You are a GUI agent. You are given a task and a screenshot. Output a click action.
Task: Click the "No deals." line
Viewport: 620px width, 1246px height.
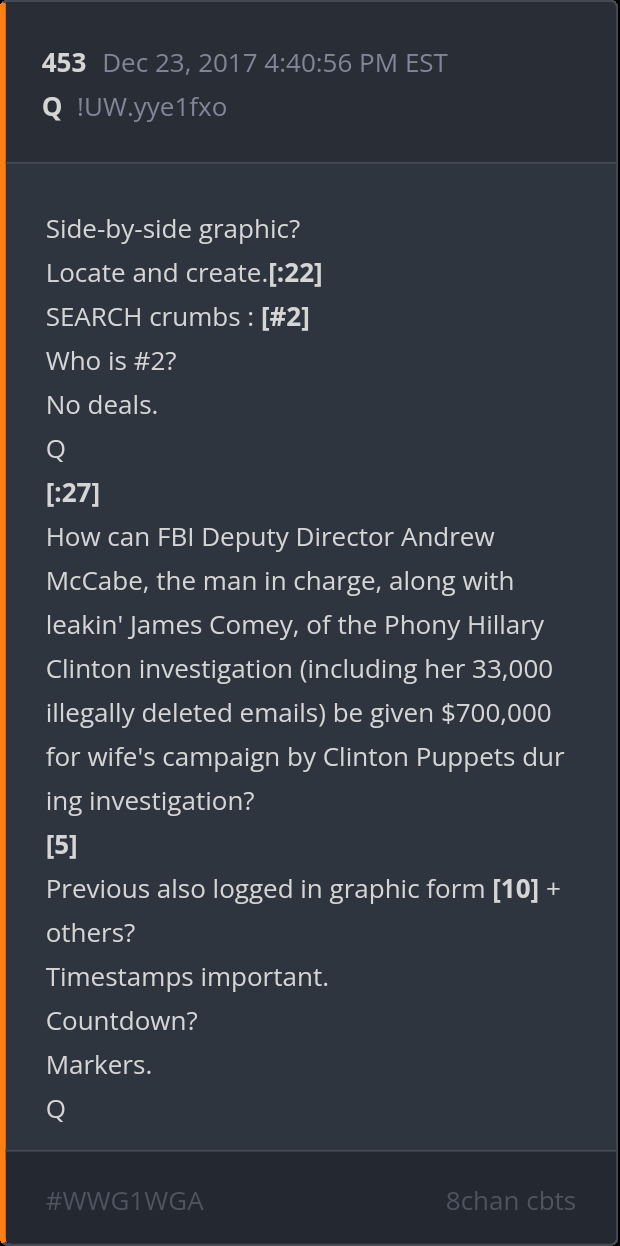coord(102,405)
